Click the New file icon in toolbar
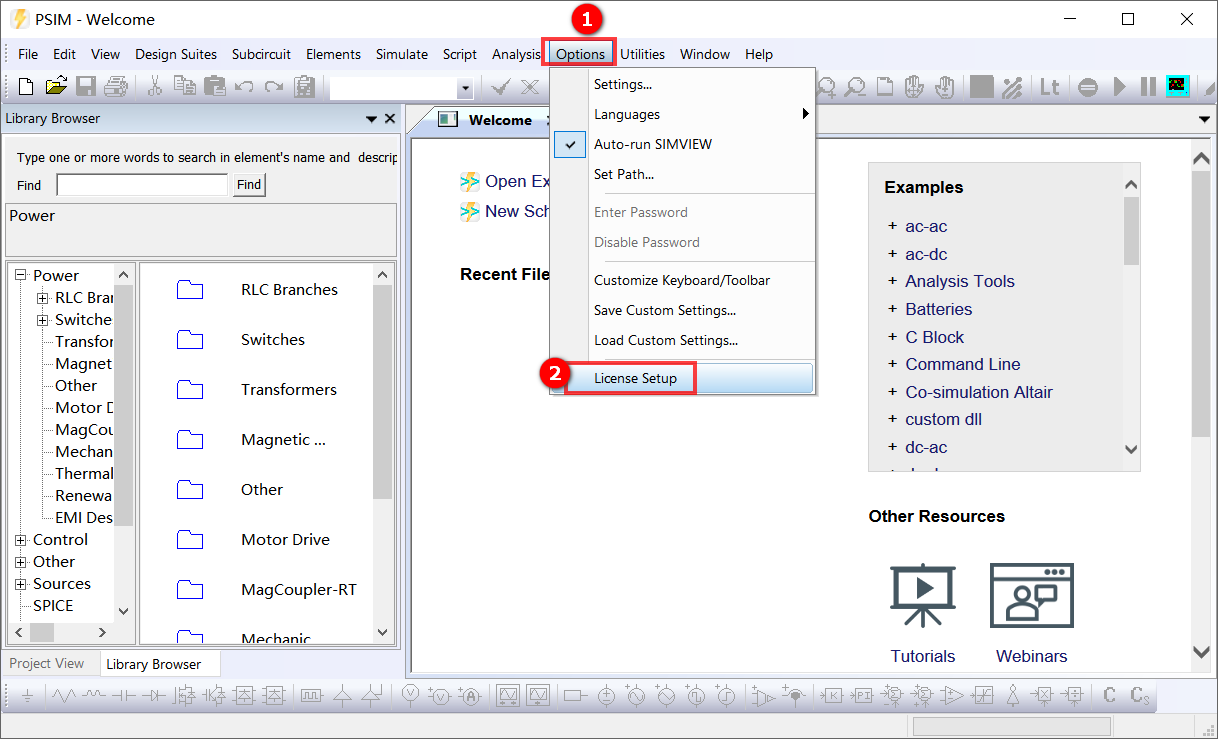Screen dimensions: 1218x739 click(26, 87)
